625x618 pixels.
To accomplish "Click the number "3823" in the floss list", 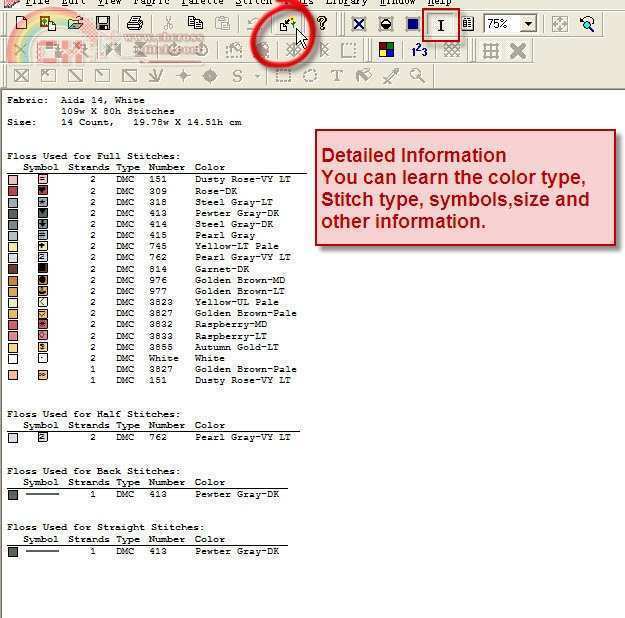I will [161, 302].
